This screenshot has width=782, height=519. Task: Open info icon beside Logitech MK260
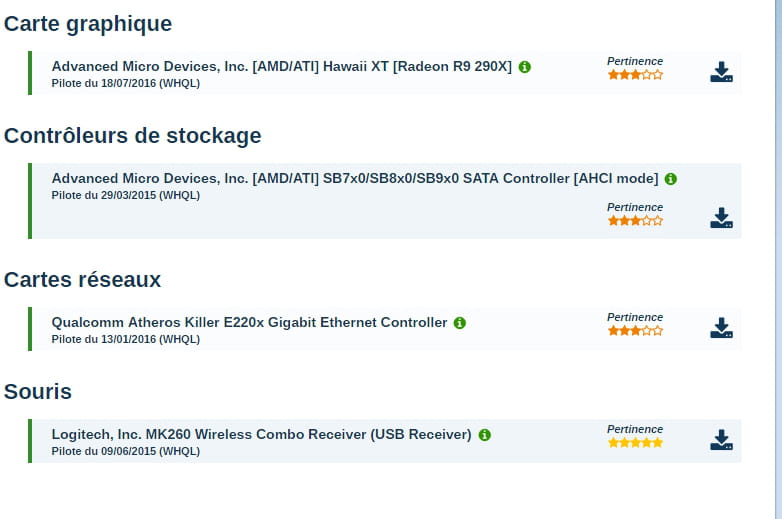[484, 435]
